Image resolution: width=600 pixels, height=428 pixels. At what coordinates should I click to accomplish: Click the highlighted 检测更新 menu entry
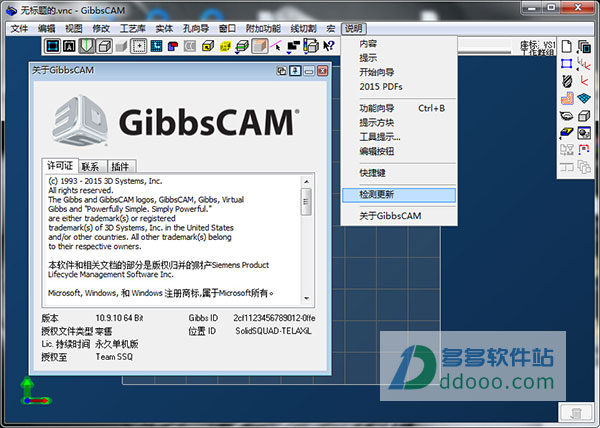tap(399, 195)
